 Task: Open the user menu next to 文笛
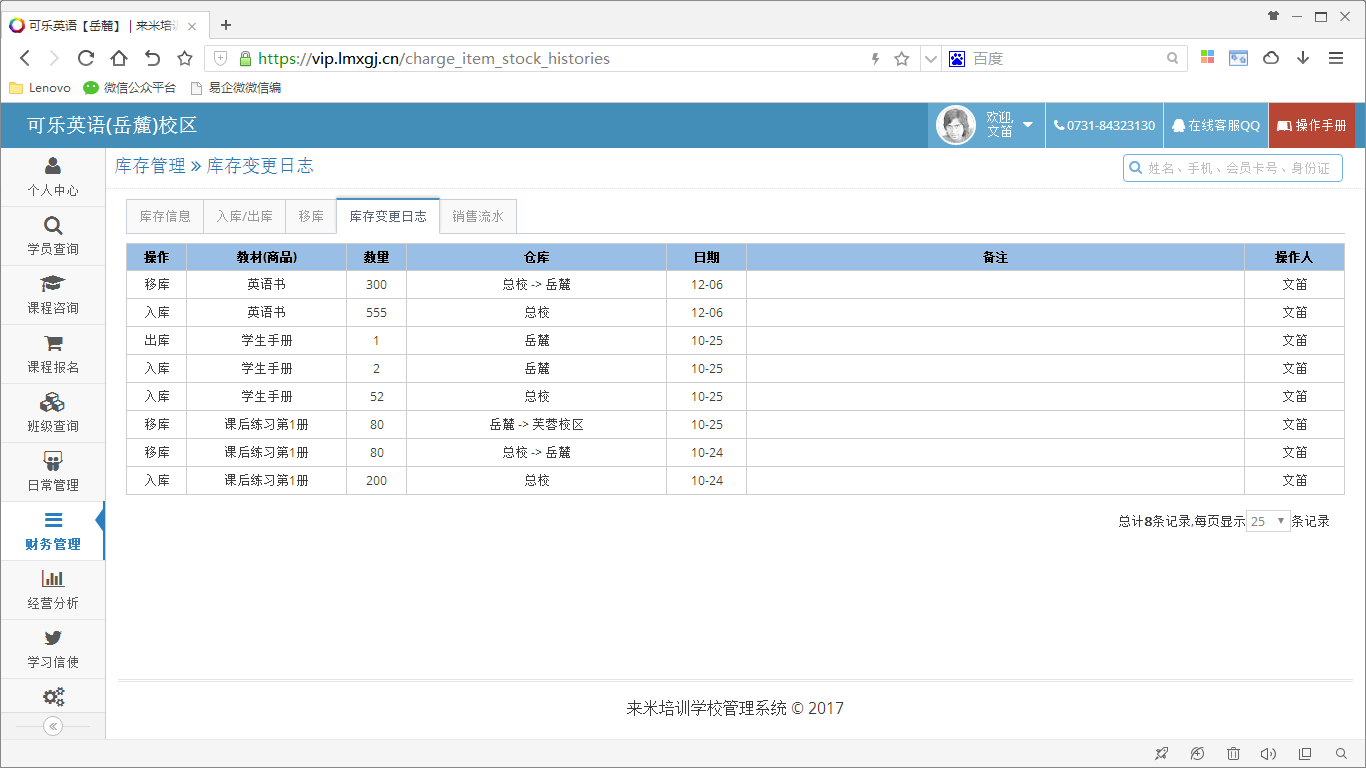pyautogui.click(x=1027, y=125)
